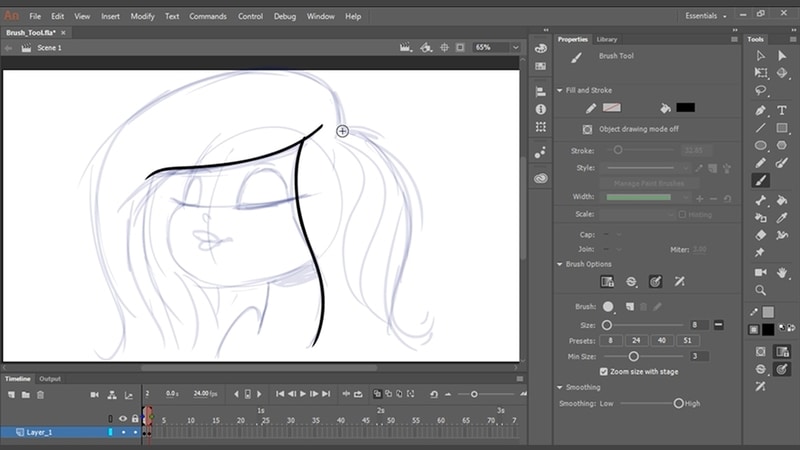Toggle Object drawing mode button

pyautogui.click(x=588, y=129)
